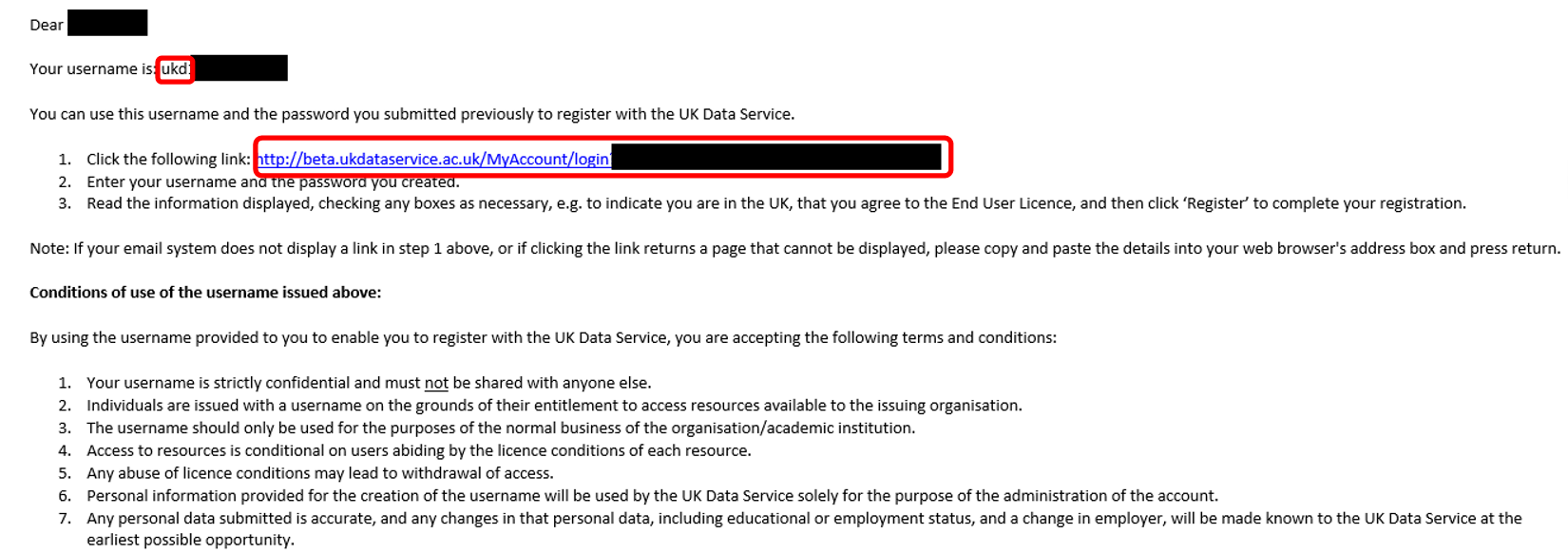Click the step 3 'Read the information displayed' line

(x=776, y=203)
